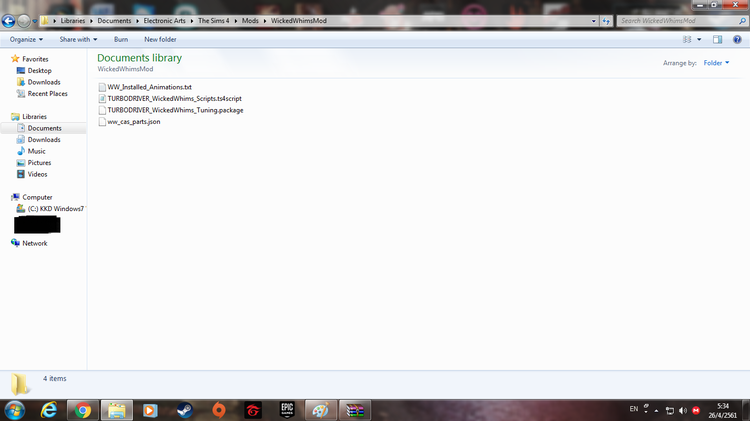Click the Forward navigation arrow button
750x421 pixels.
coord(23,21)
